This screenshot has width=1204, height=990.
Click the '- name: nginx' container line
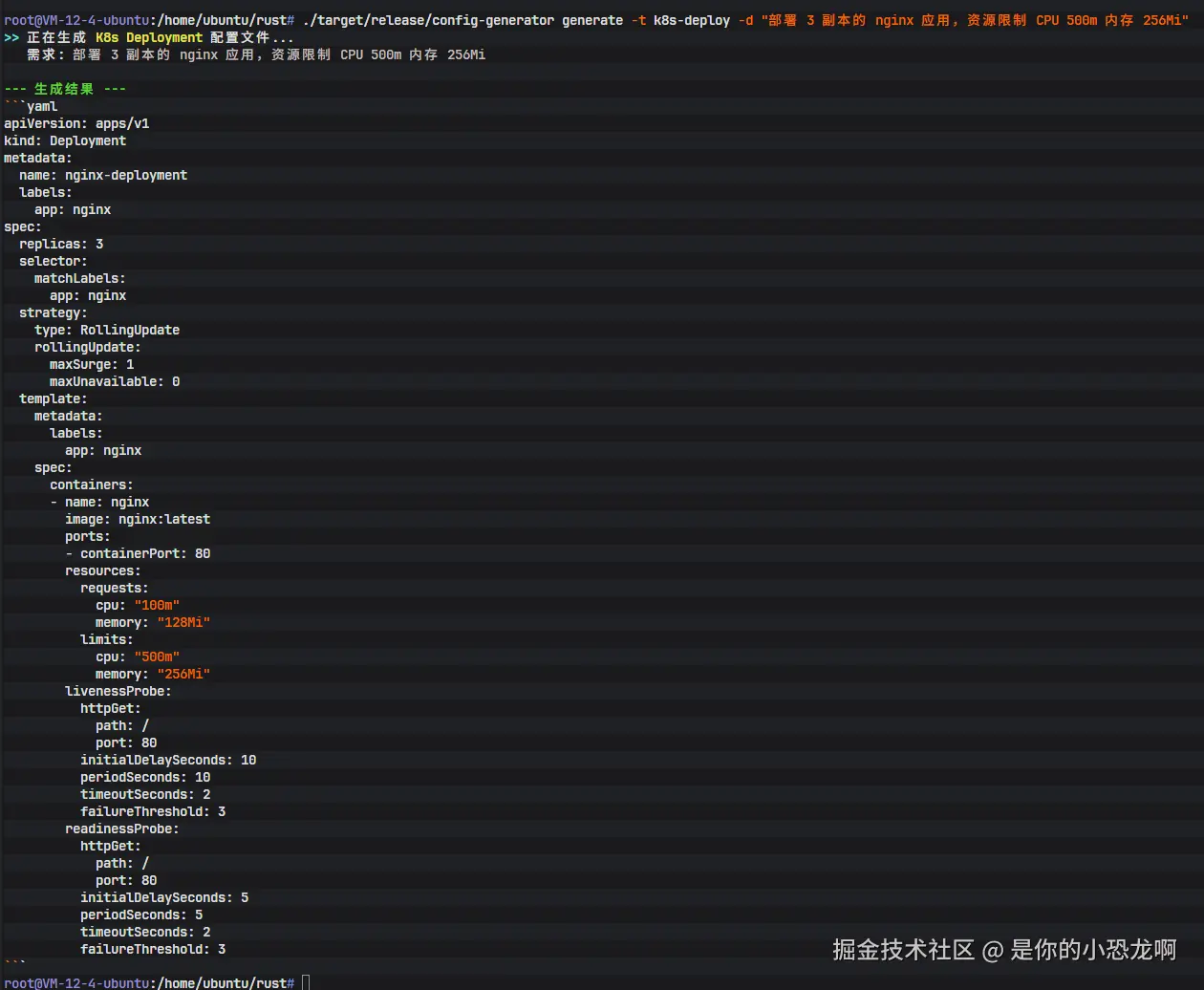pyautogui.click(x=99, y=502)
